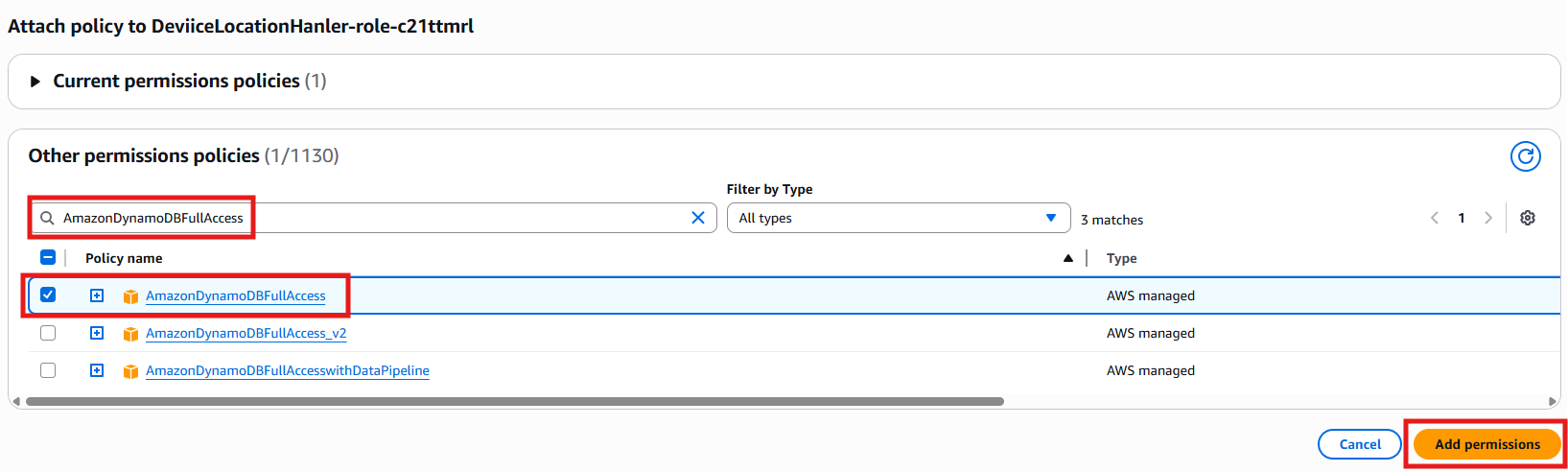Click the Cancel button
The width and height of the screenshot is (1568, 472).
coord(1359,444)
